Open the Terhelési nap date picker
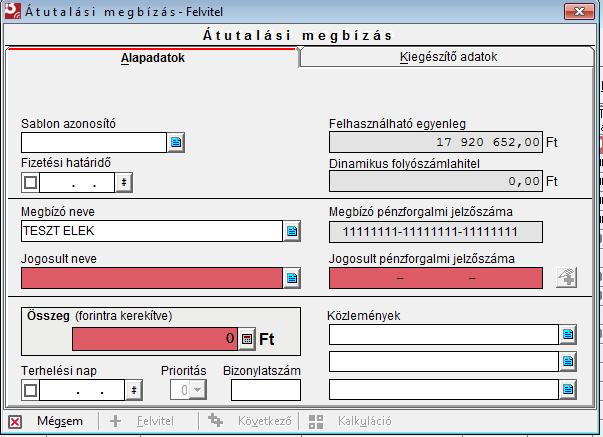 [x=134, y=390]
